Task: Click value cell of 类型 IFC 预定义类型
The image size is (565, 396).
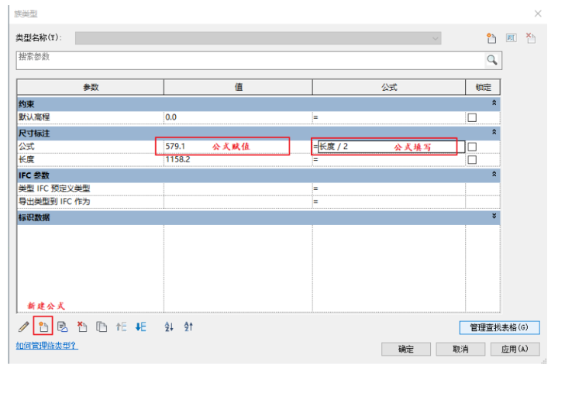Action: 238,188
